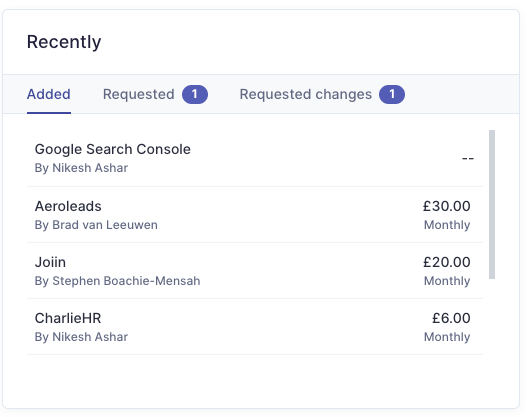This screenshot has width=527, height=417.
Task: Select the £30.00 Aeroleads price
Action: [x=447, y=206]
